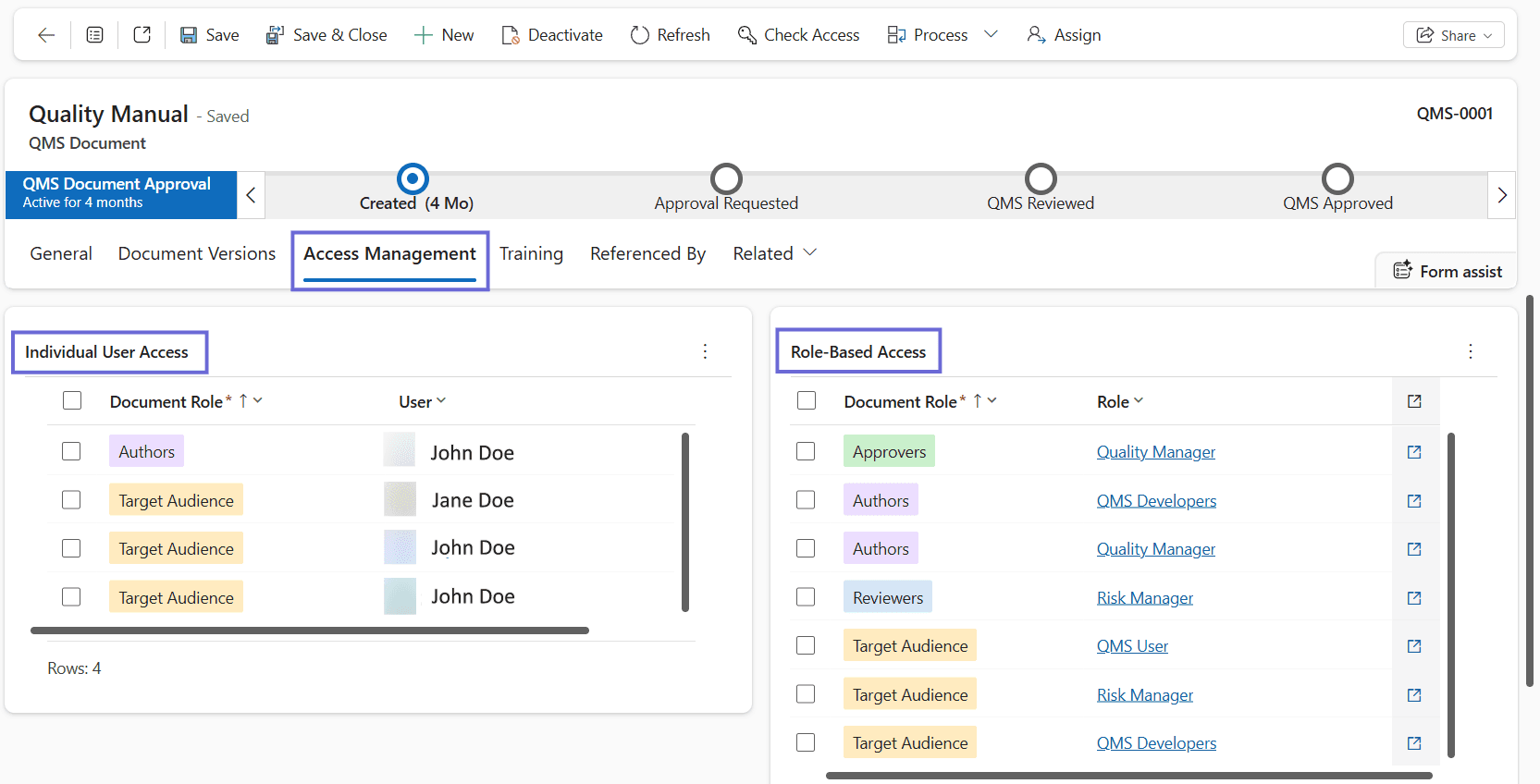Image resolution: width=1540 pixels, height=784 pixels.
Task: Open the QMS Developers link in Authors row
Action: coord(1156,500)
